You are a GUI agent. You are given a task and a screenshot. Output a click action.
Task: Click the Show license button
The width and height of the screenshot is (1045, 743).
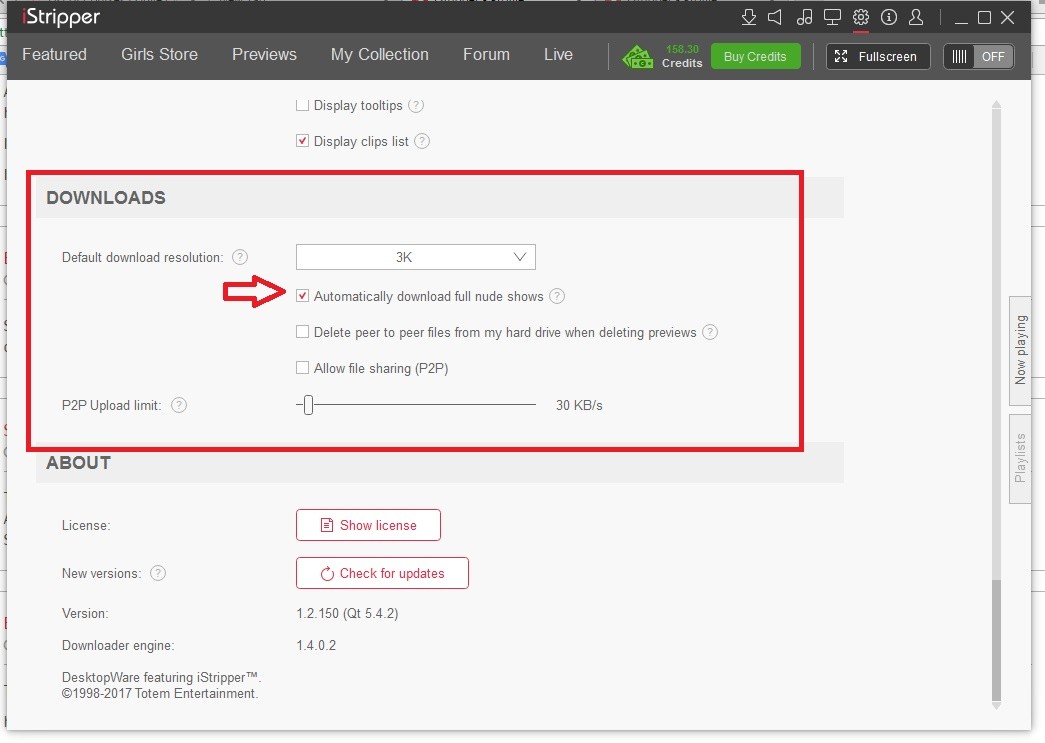[368, 525]
